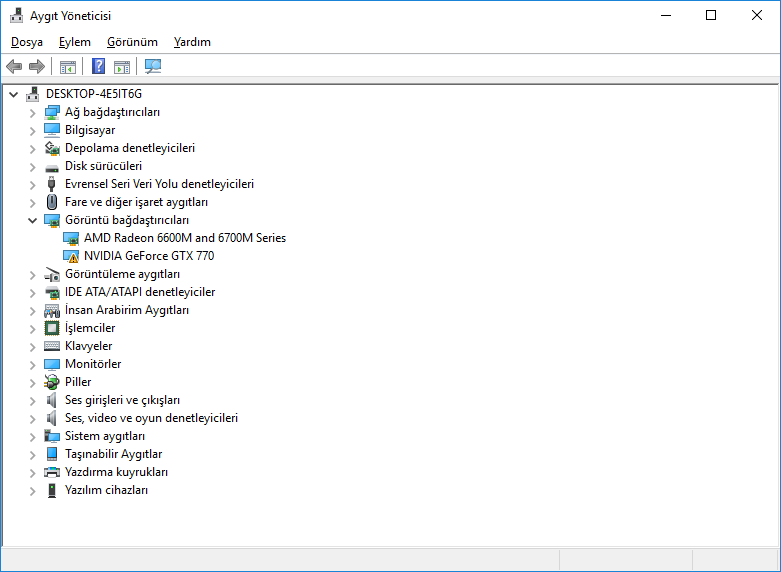Open the Dosya menu
Viewport: 781px width, 572px height.
point(27,42)
